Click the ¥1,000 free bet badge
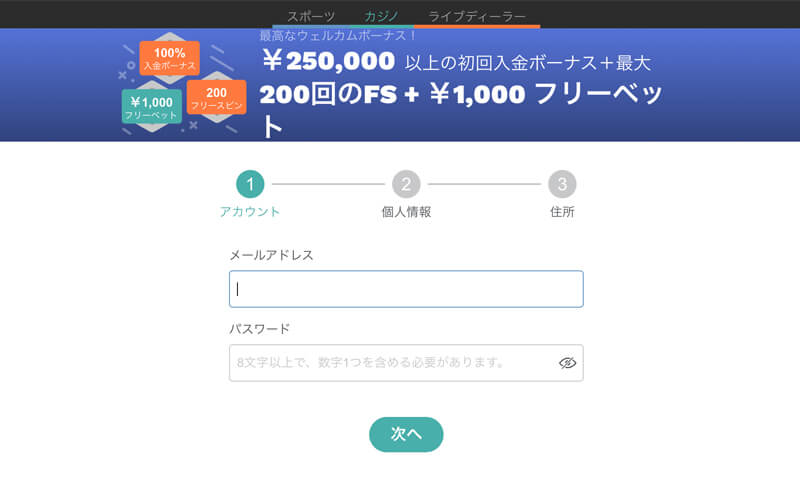 click(152, 106)
